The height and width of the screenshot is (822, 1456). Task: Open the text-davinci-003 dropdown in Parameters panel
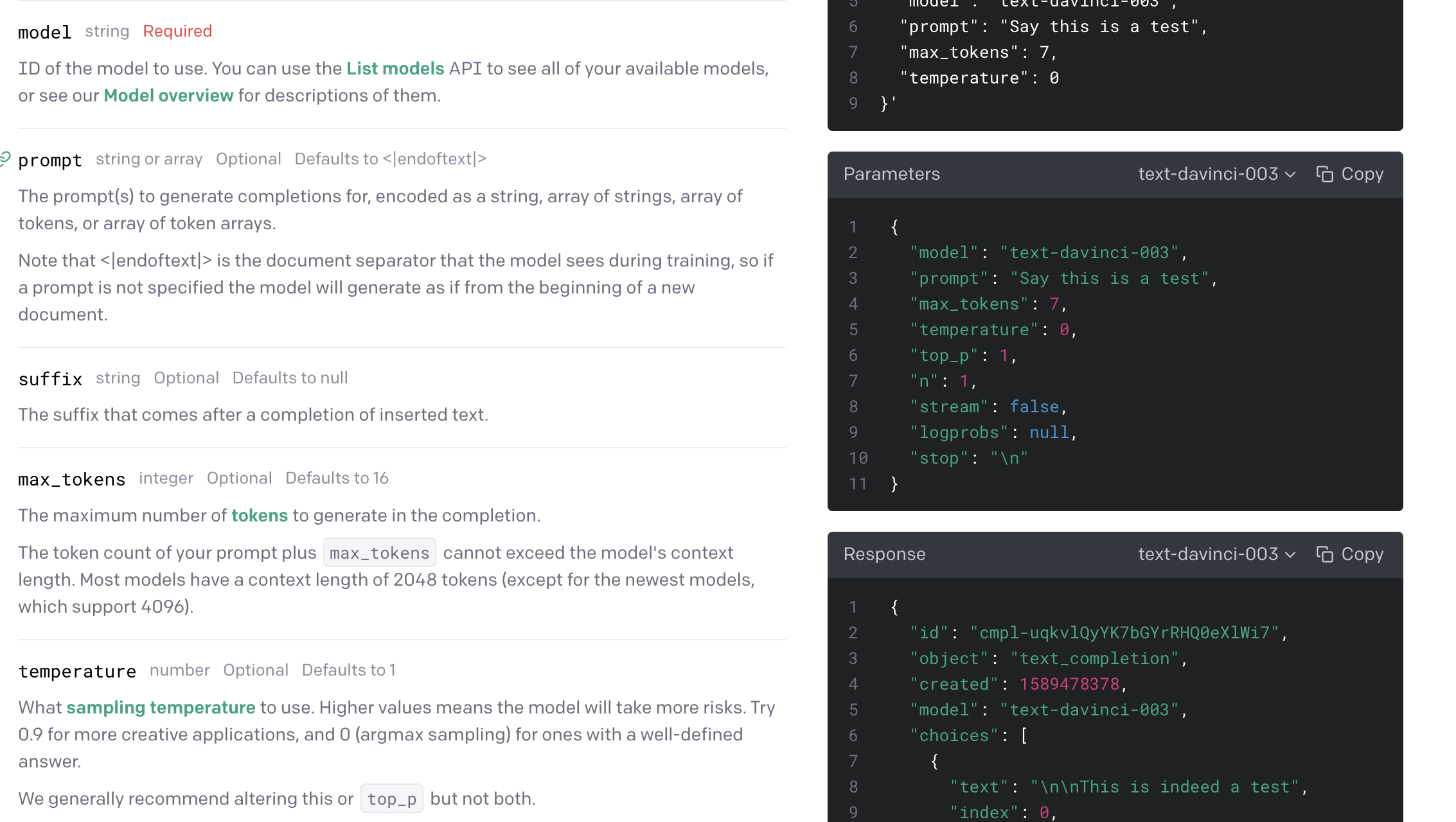[x=1217, y=174]
